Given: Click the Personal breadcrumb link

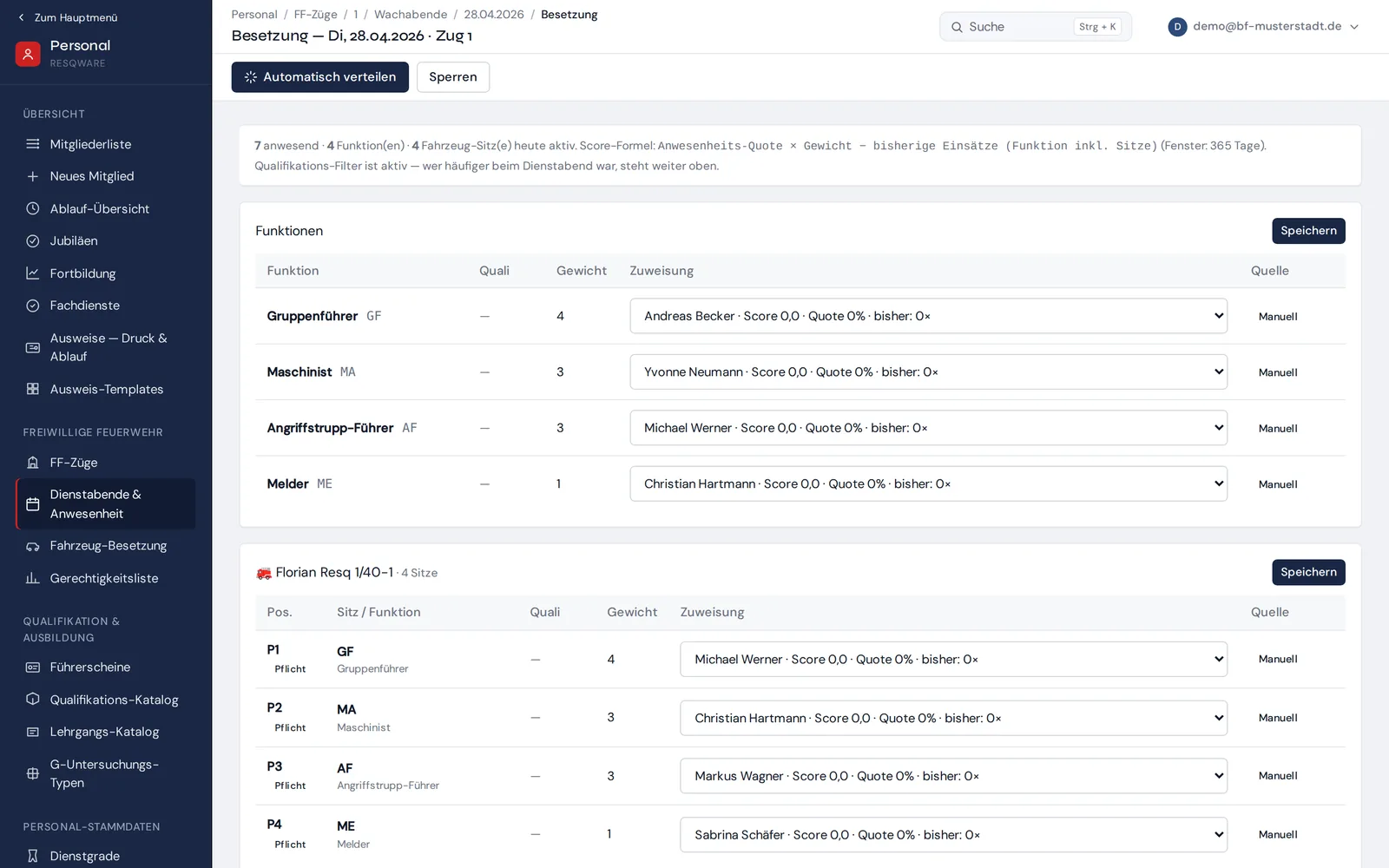Looking at the screenshot, I should pyautogui.click(x=254, y=15).
